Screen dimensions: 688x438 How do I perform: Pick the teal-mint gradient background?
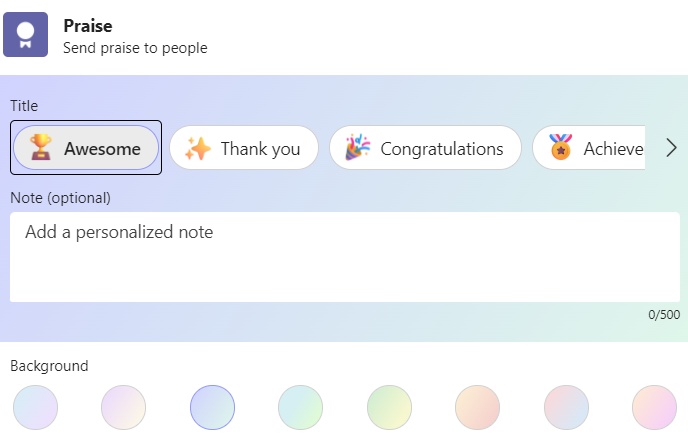click(x=301, y=408)
